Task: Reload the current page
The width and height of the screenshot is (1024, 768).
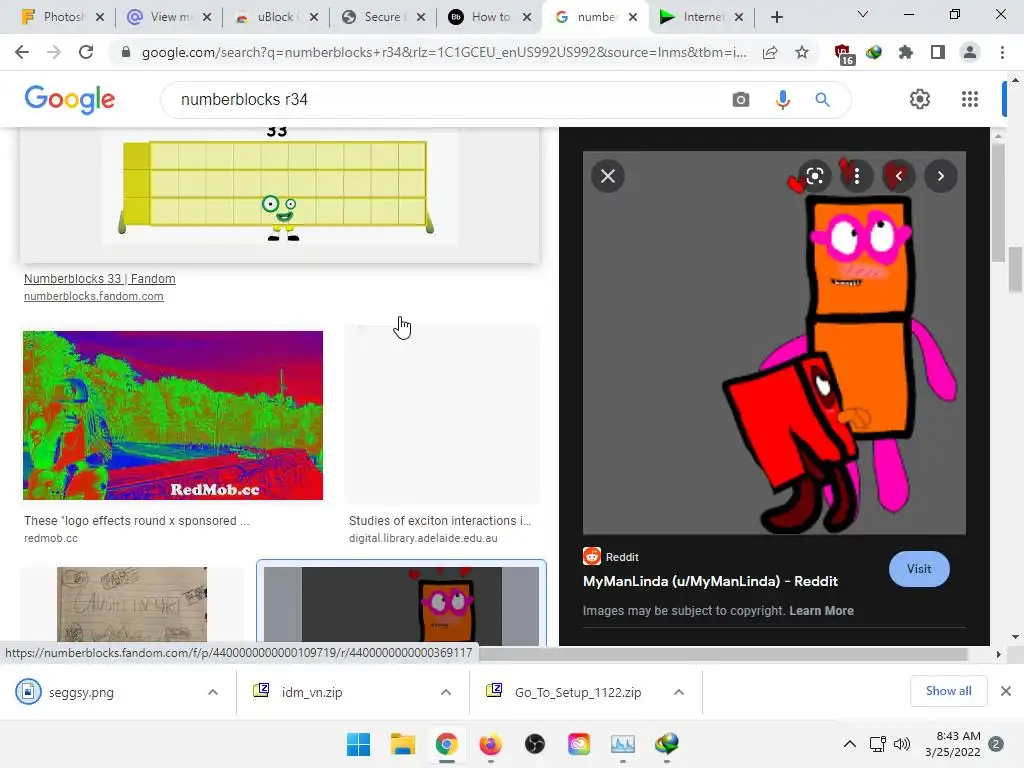Action: pos(86,52)
